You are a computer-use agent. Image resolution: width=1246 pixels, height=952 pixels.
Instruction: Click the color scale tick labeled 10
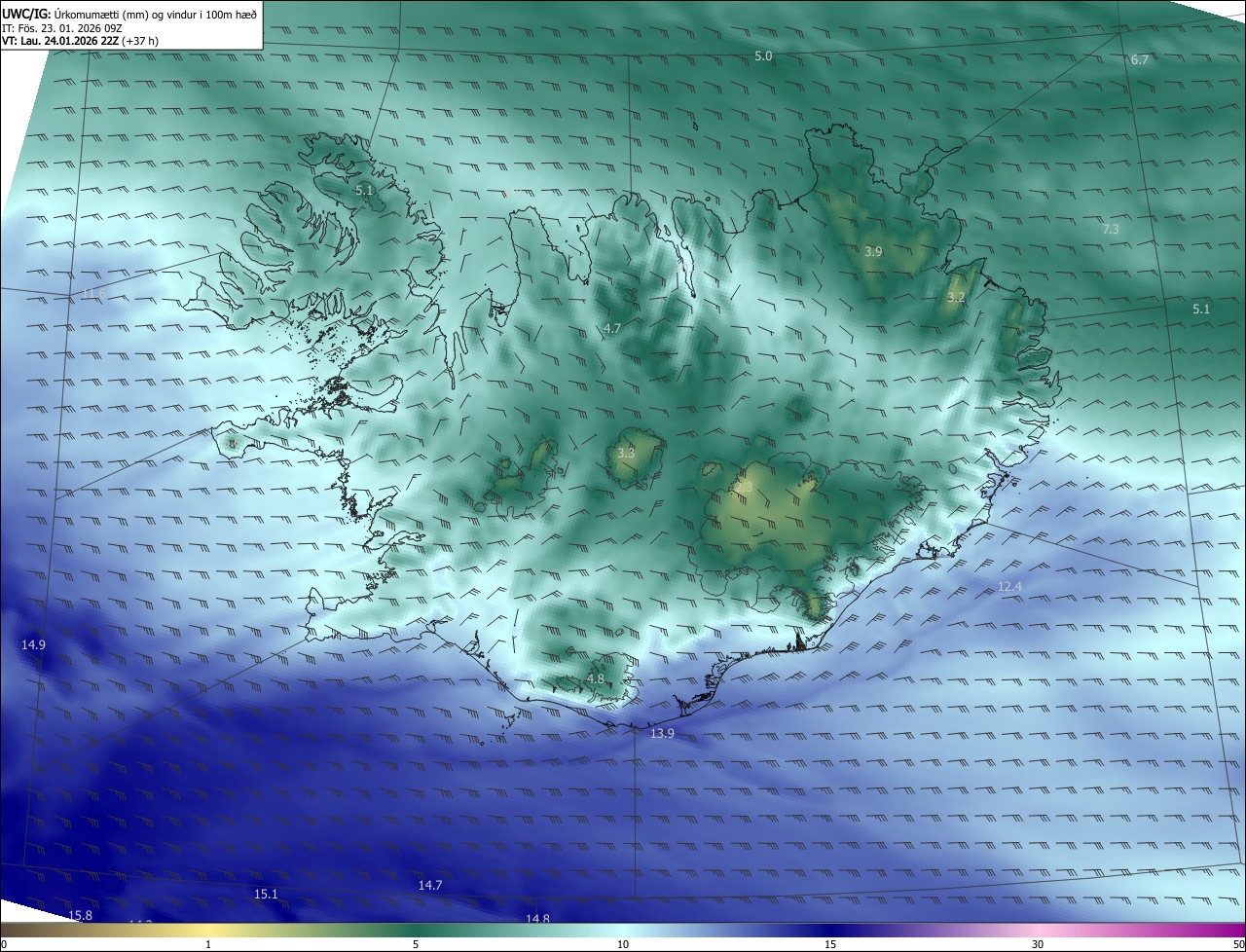point(623,944)
